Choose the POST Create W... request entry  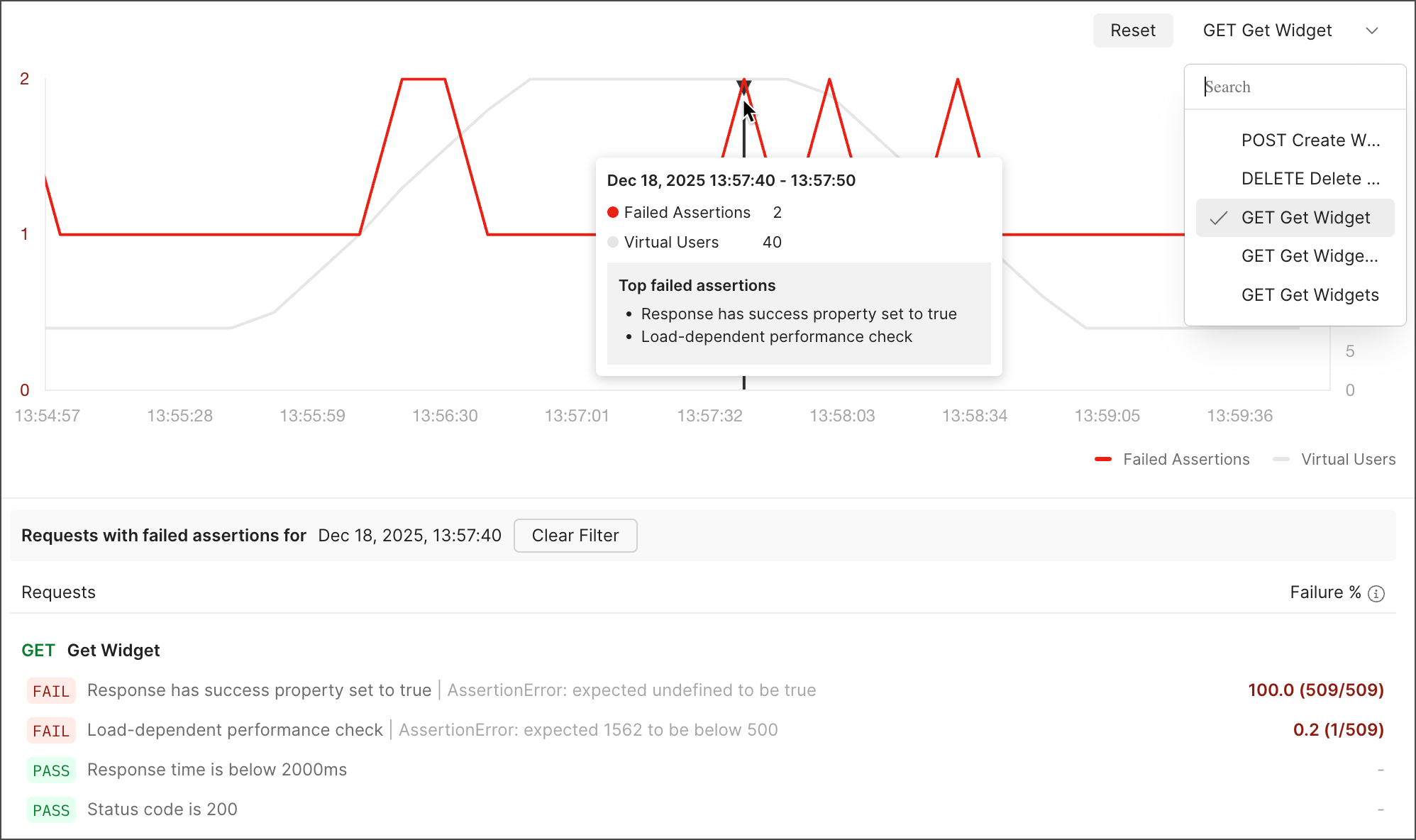coord(1310,140)
